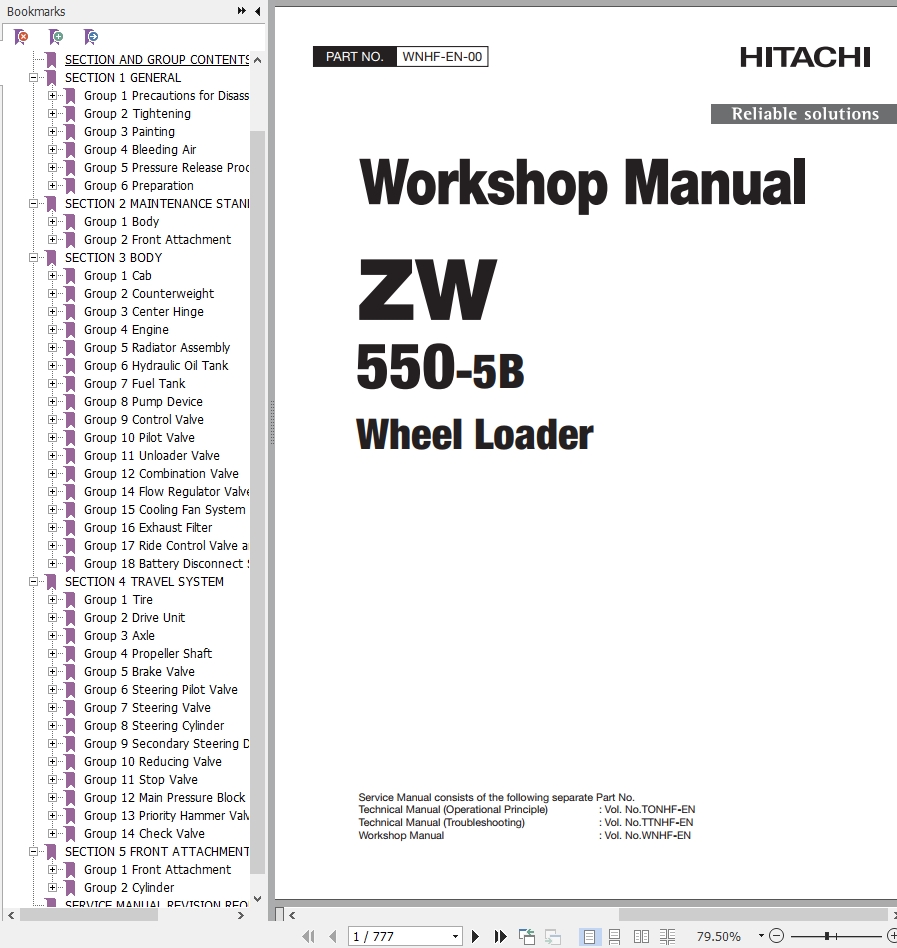
Task: Select two-page facing view layout
Action: 641,937
